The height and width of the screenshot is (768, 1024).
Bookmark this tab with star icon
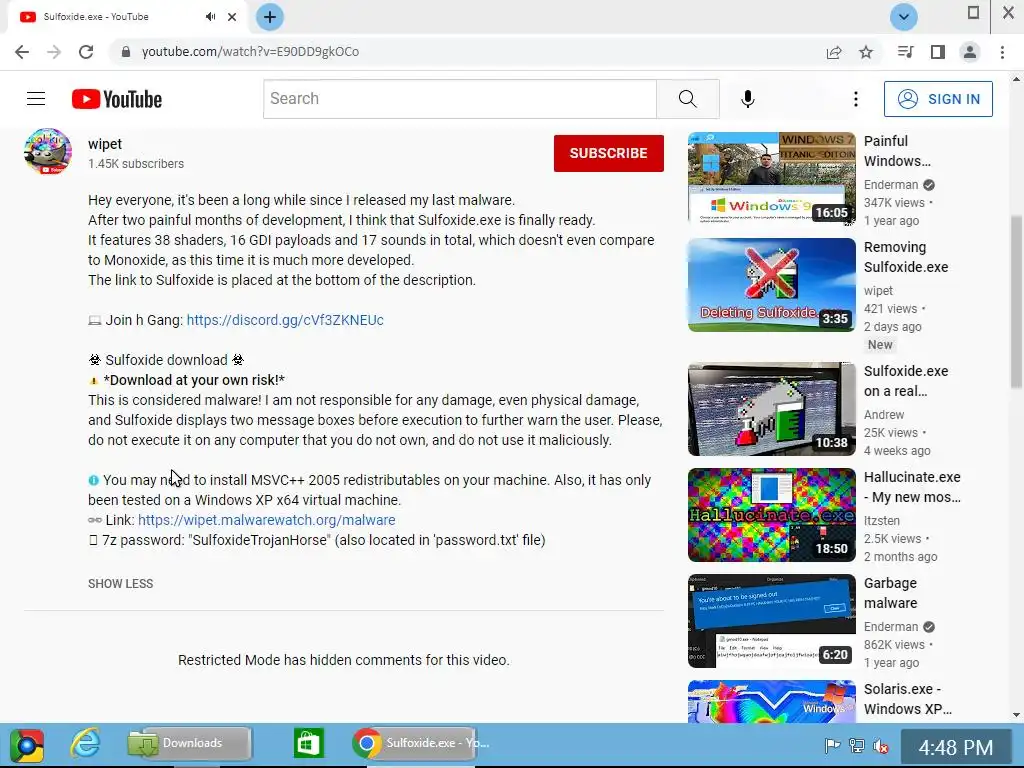[x=866, y=52]
